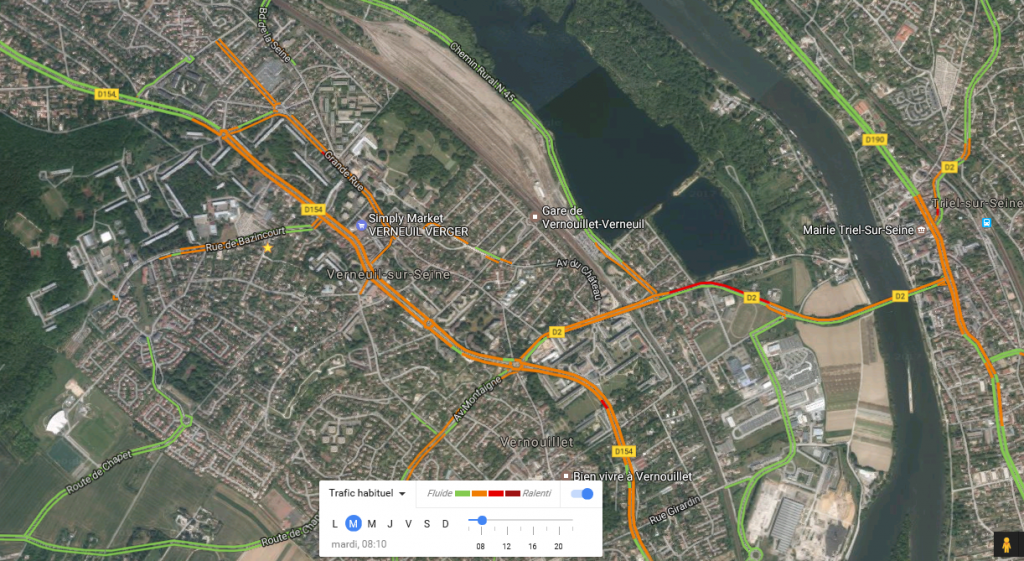Select the D (dimanche) day button
1024x561 pixels.
click(445, 523)
